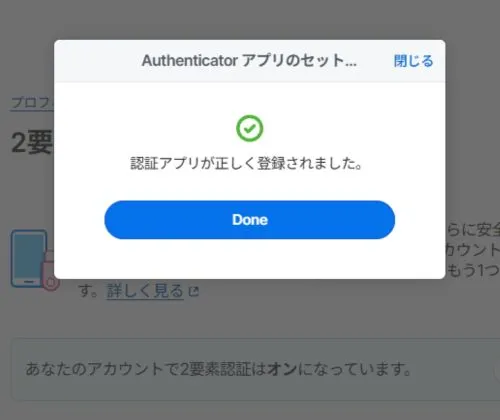Click the partially hidden もう1つ text

(473, 270)
